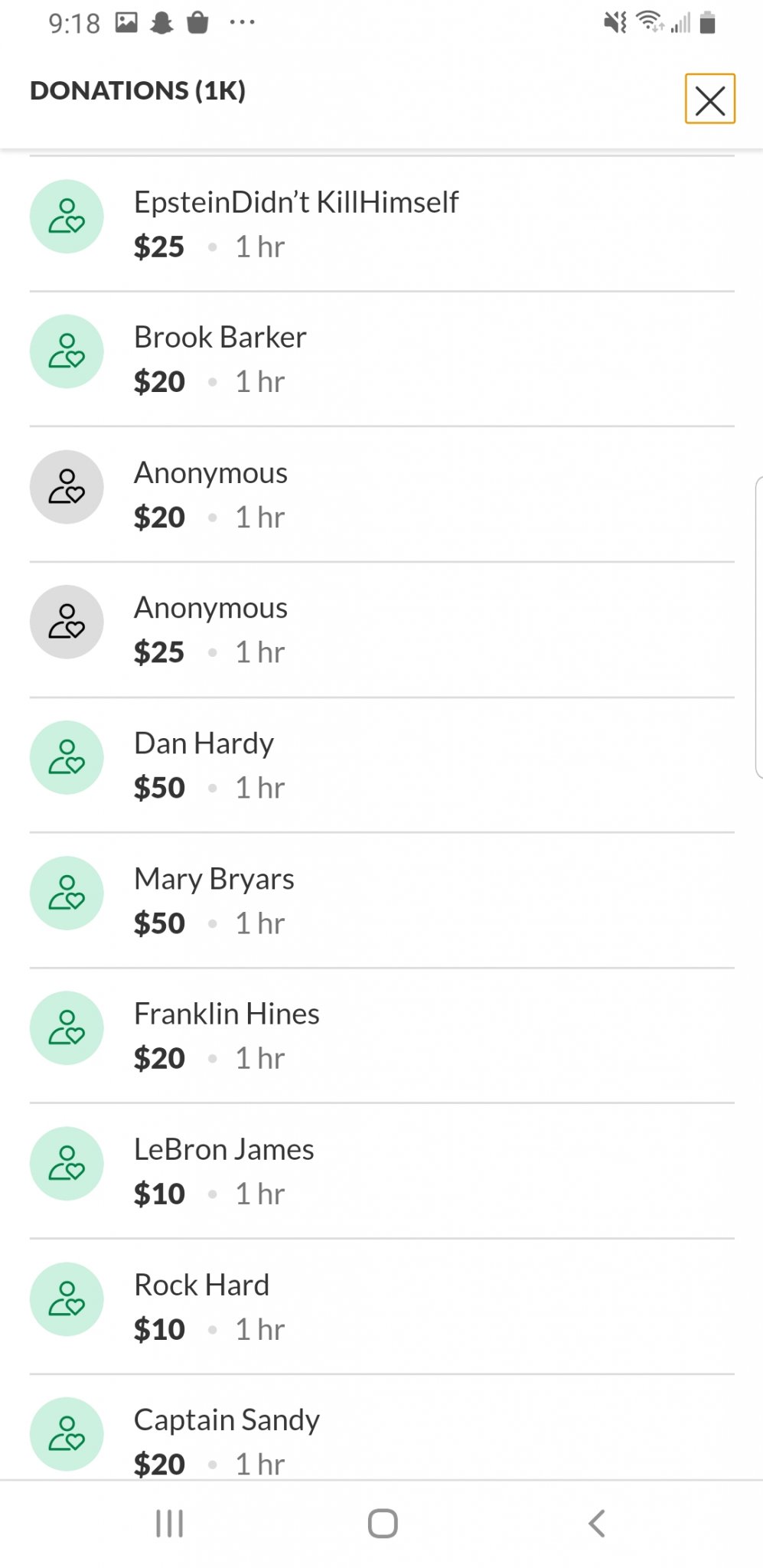Tap the Donations (1K) header title
The height and width of the screenshot is (1568, 763).
[138, 90]
